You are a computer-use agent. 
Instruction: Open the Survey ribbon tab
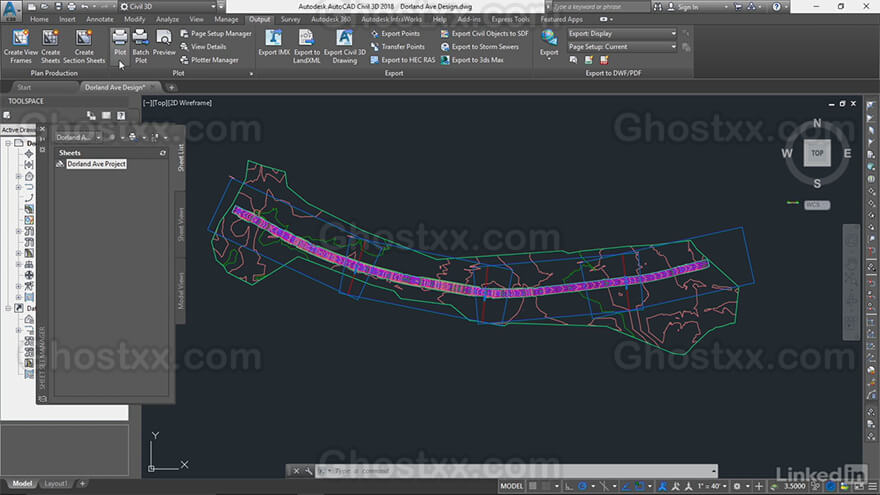[x=291, y=19]
